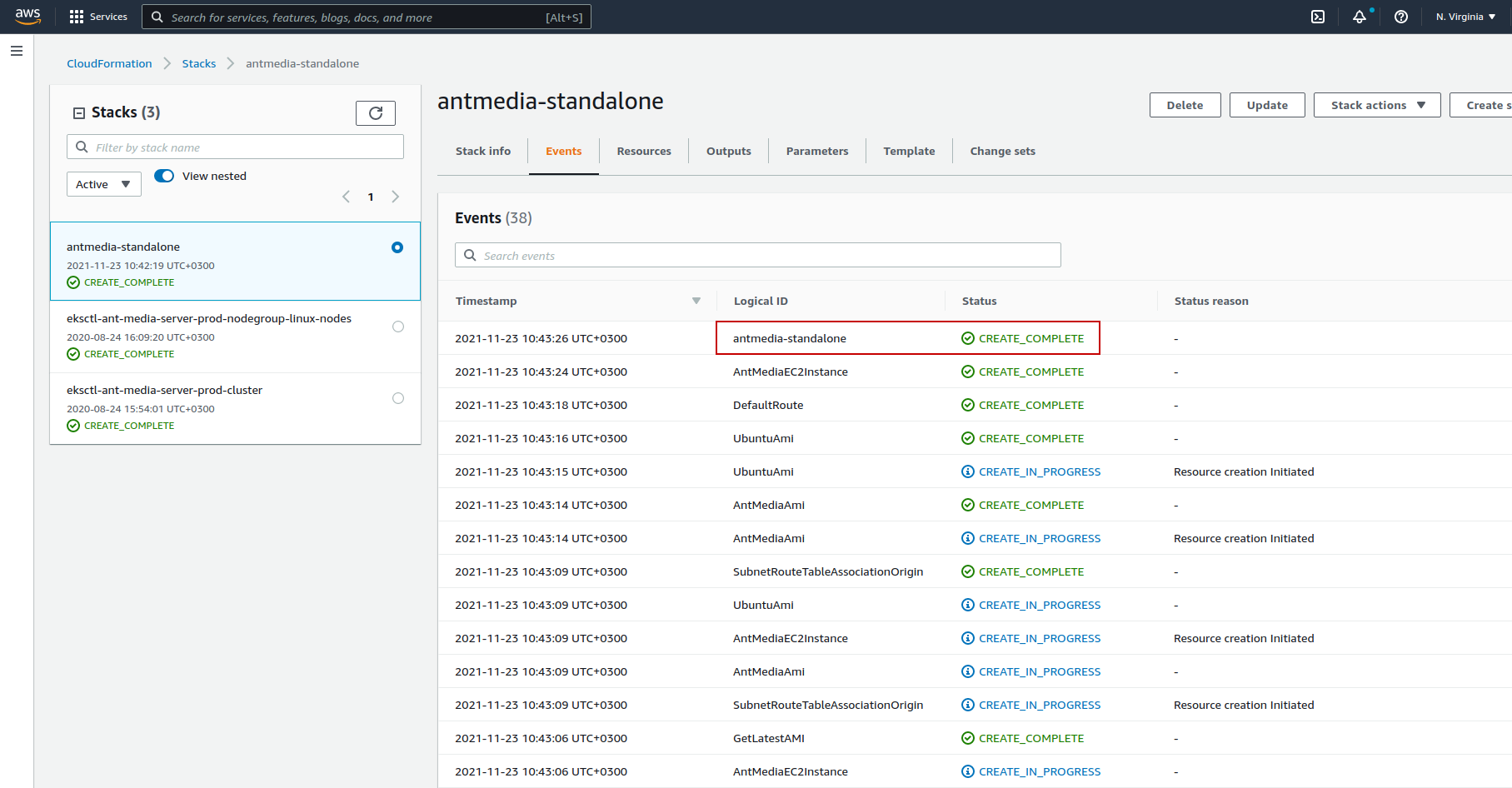1512x788 pixels.
Task: Open the help question mark icon
Action: point(1401,17)
